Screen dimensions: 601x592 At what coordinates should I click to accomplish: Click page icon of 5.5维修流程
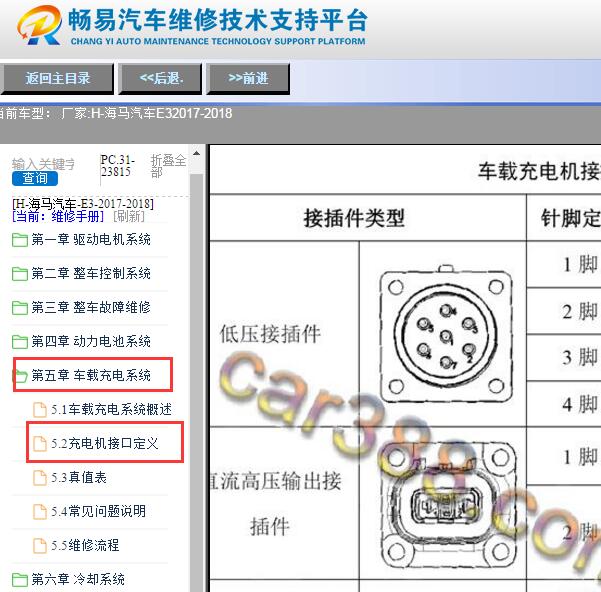pos(40,545)
